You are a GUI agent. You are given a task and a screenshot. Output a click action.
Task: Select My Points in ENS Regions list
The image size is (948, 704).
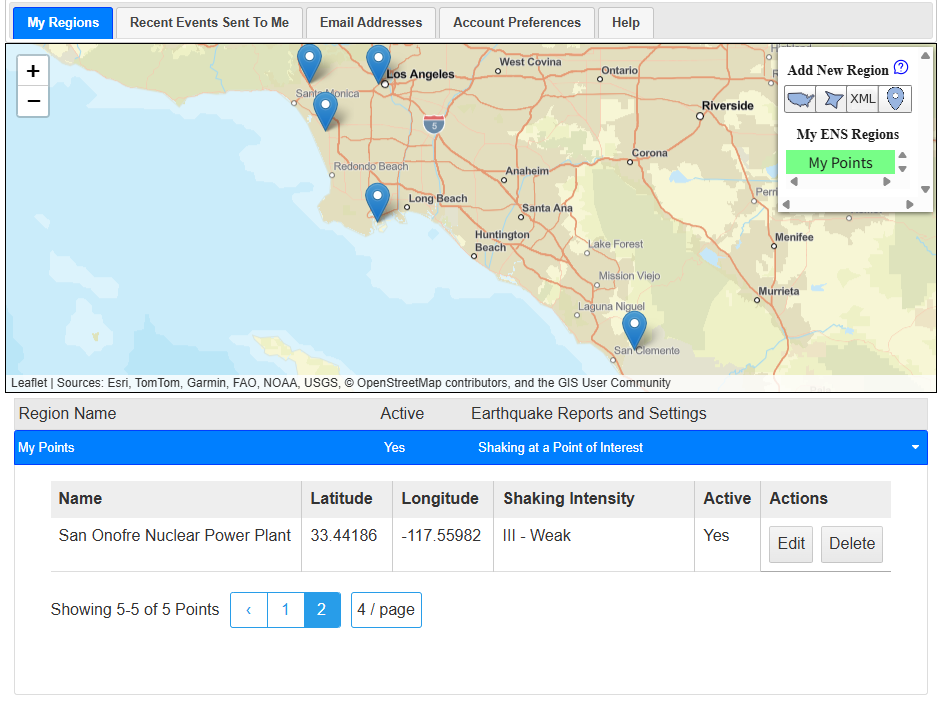[840, 163]
